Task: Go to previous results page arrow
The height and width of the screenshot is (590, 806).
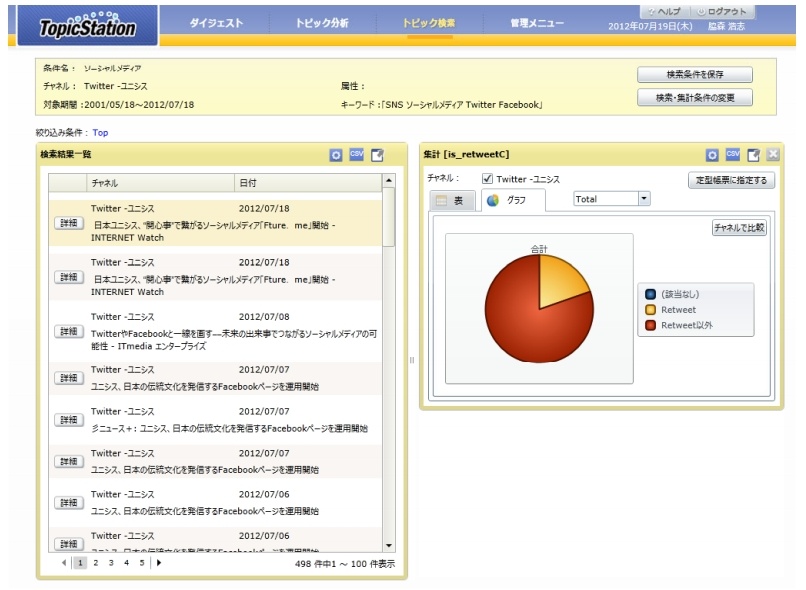Action: tap(64, 563)
